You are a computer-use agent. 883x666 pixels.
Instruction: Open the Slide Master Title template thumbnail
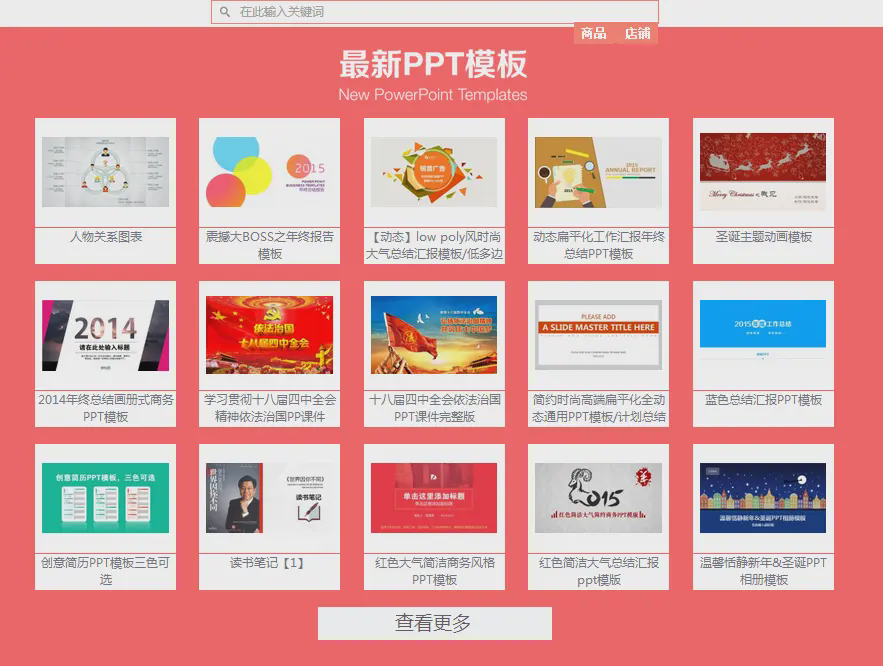point(598,335)
